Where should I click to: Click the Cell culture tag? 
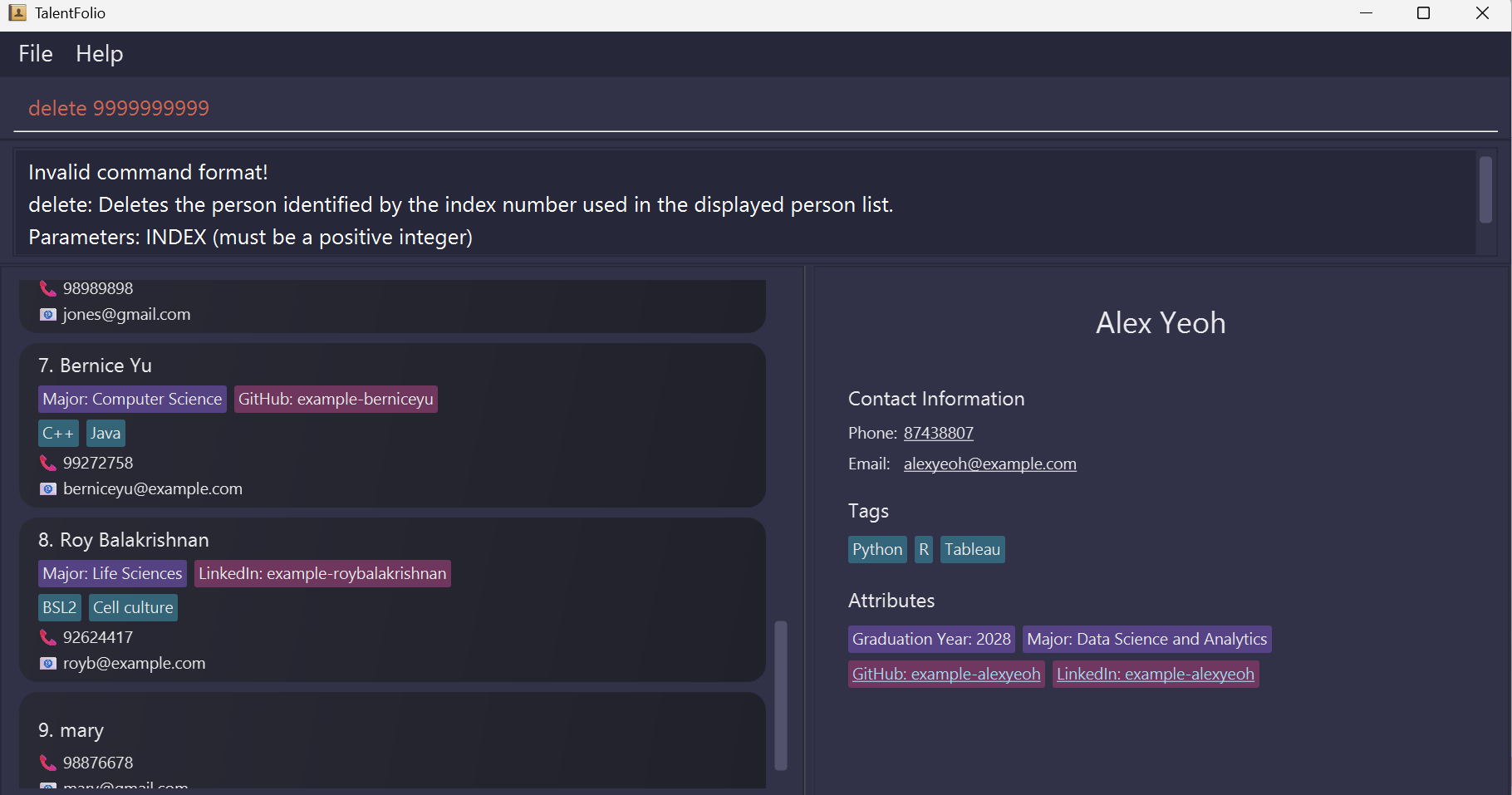tap(133, 608)
